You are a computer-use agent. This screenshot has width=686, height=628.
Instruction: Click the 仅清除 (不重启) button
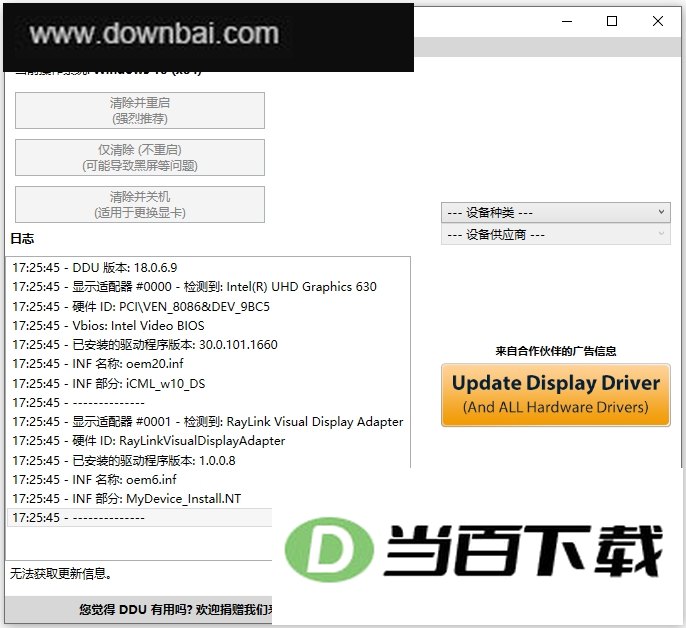point(140,158)
